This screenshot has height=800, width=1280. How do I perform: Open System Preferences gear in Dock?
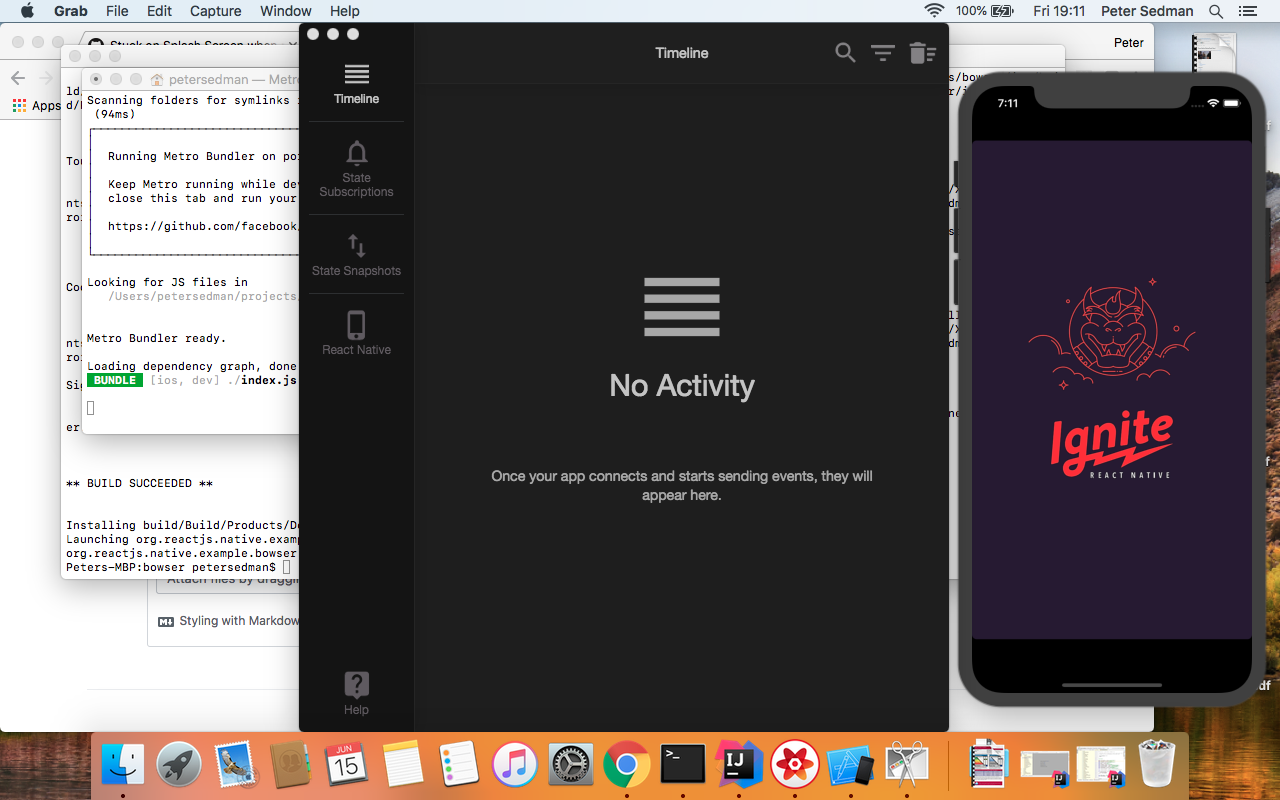pyautogui.click(x=572, y=766)
